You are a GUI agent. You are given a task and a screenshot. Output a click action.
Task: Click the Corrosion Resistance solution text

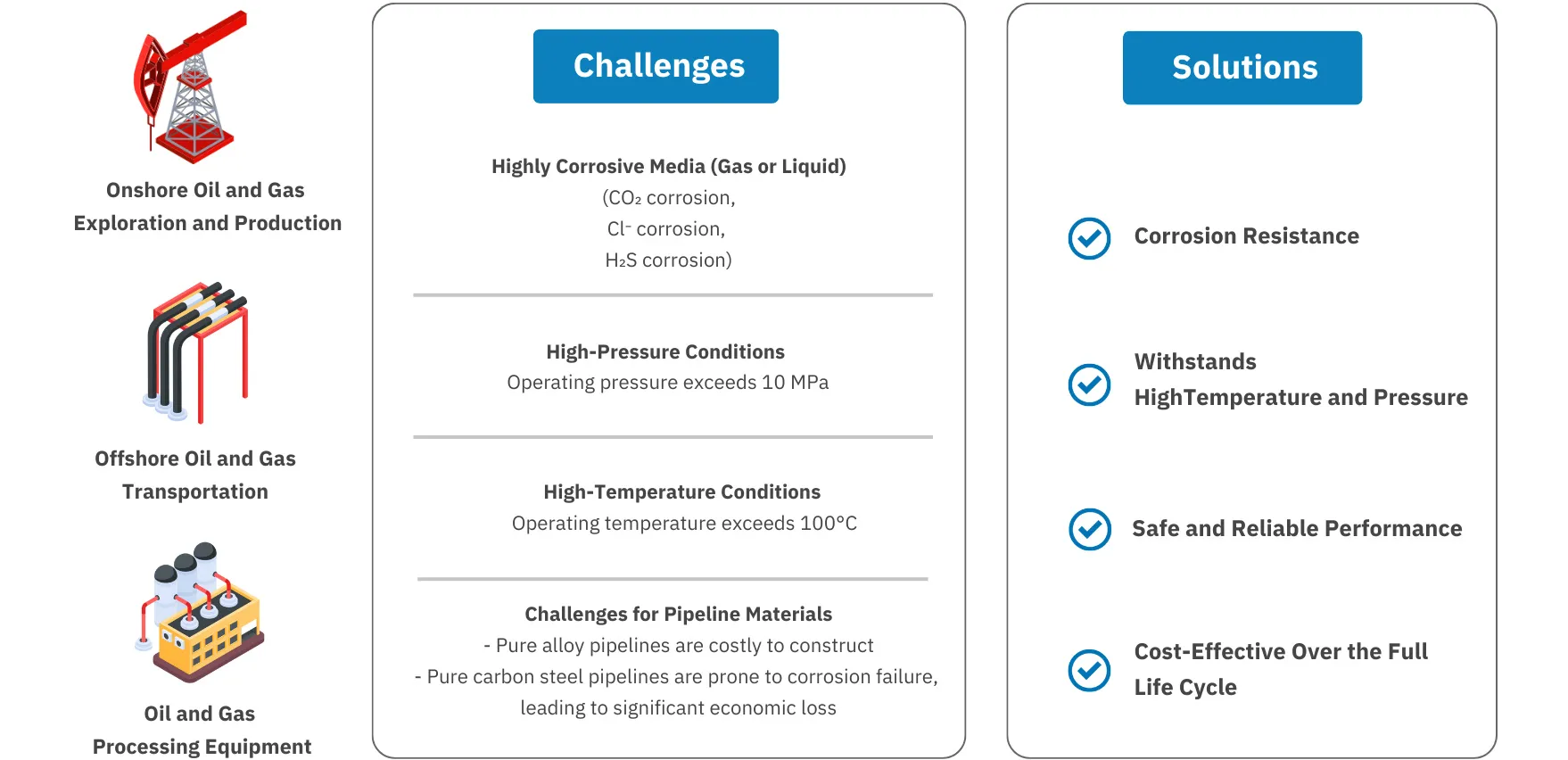click(1247, 236)
